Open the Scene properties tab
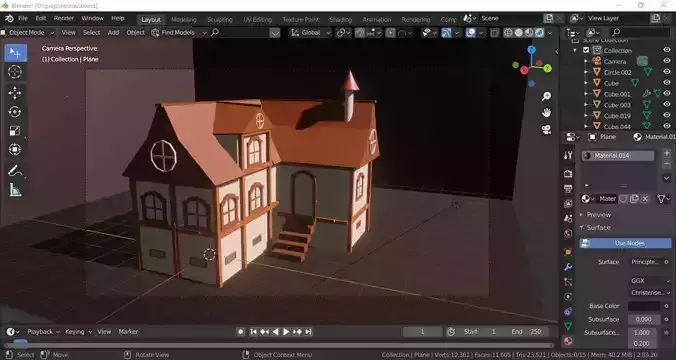Viewport: 676px width, 360px height. tap(568, 219)
